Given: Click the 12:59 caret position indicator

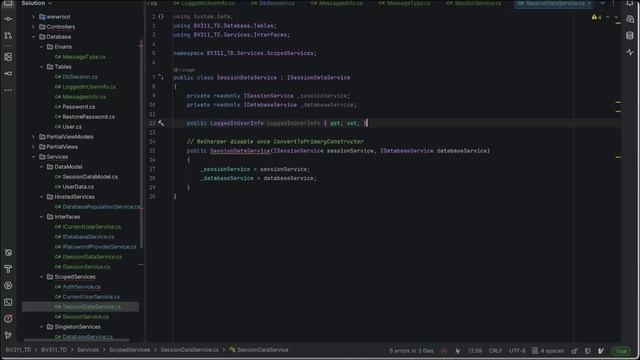Looking at the screenshot, I should coord(475,351).
